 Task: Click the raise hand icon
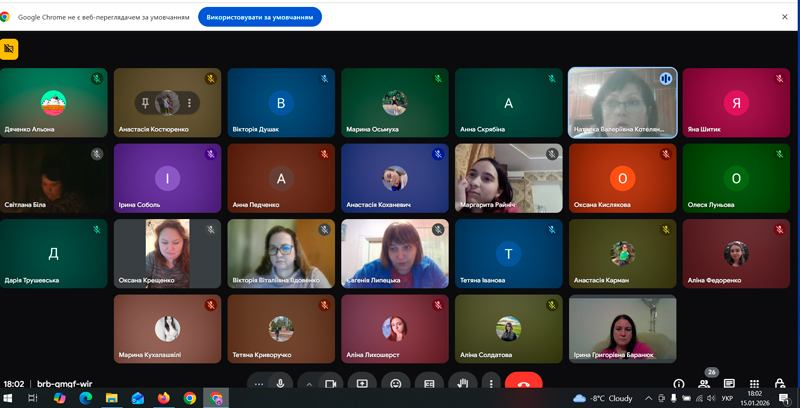[462, 383]
